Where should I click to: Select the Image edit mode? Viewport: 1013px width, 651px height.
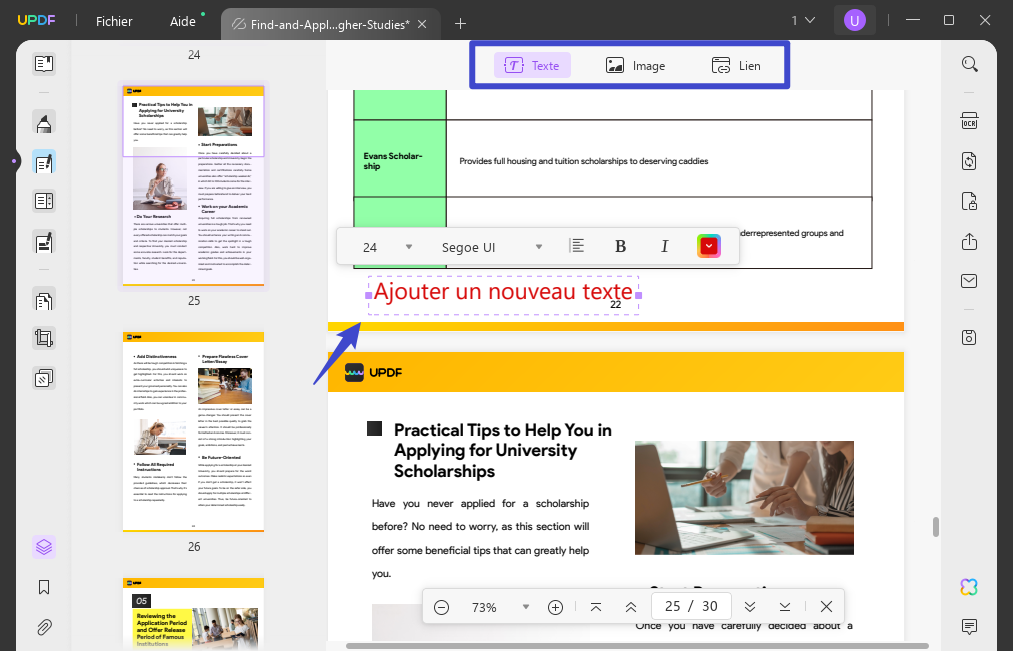[x=635, y=65]
